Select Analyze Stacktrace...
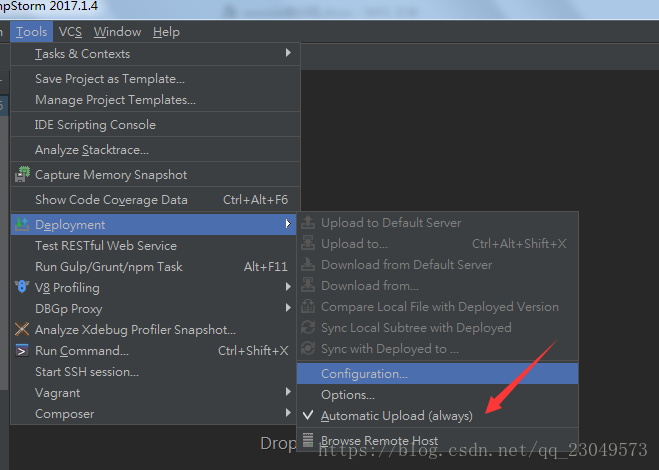Image resolution: width=659 pixels, height=470 pixels. click(155, 150)
